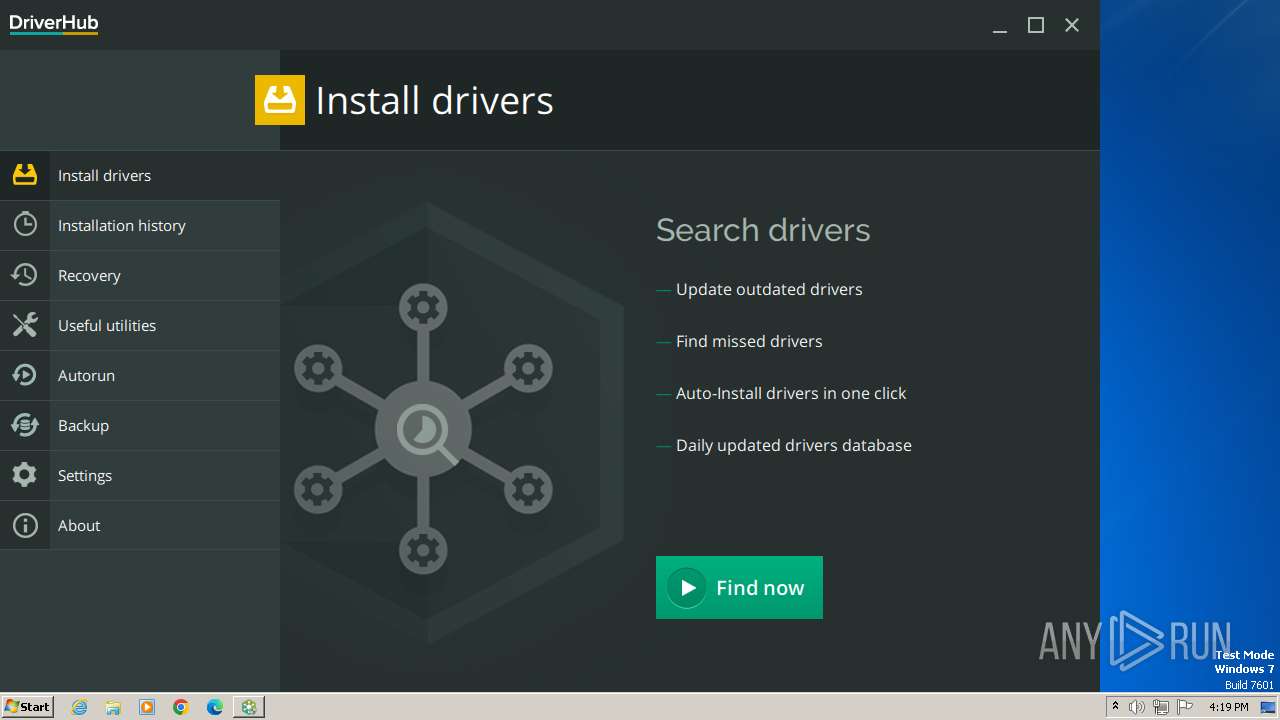Click the Install drivers sidebar icon
1280x720 pixels.
click(25, 175)
